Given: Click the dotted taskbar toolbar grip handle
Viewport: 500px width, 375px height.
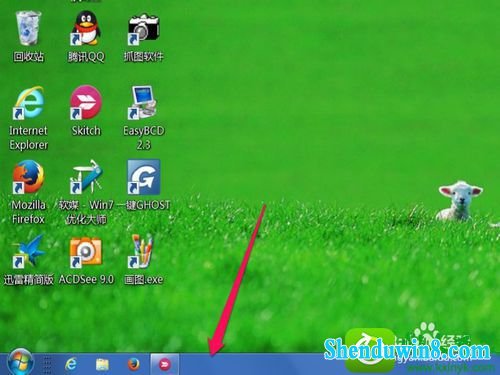Looking at the screenshot, I should tap(47, 365).
